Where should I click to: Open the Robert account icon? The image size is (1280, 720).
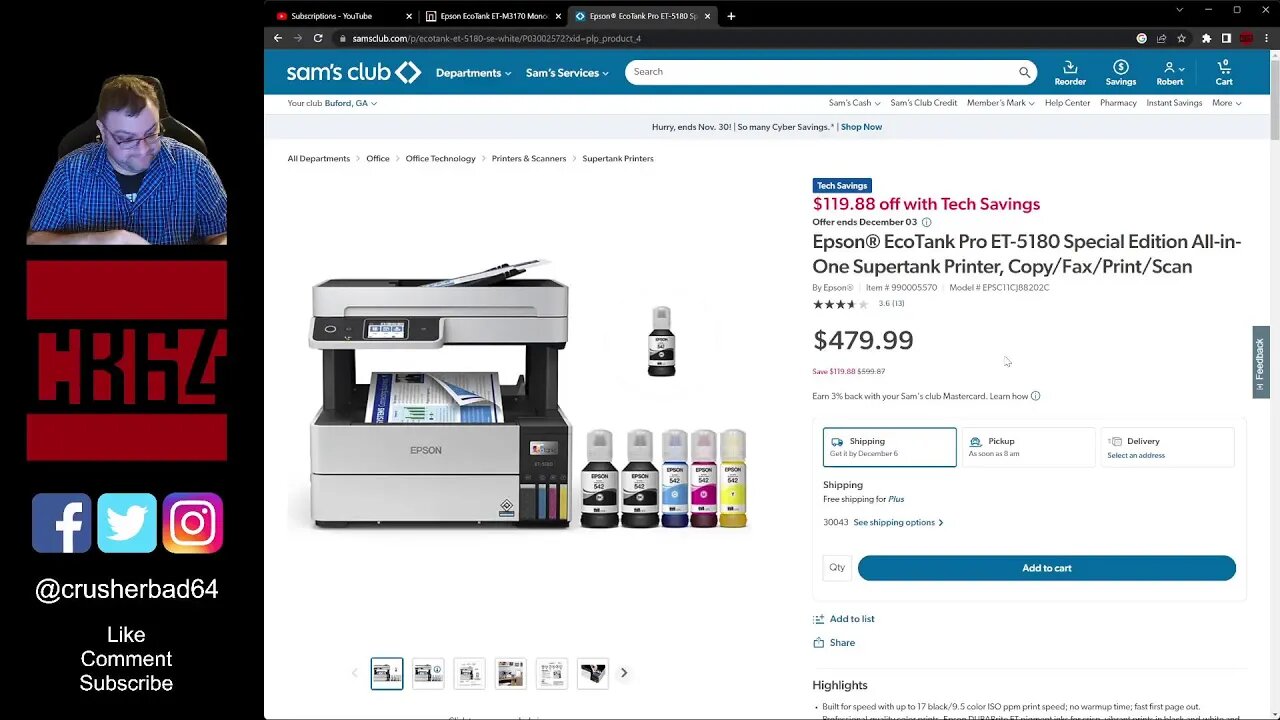pyautogui.click(x=1169, y=73)
